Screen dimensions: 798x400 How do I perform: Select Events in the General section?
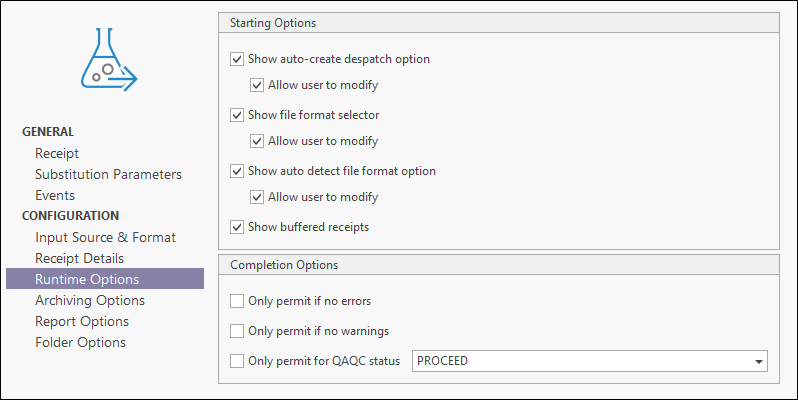[55, 195]
